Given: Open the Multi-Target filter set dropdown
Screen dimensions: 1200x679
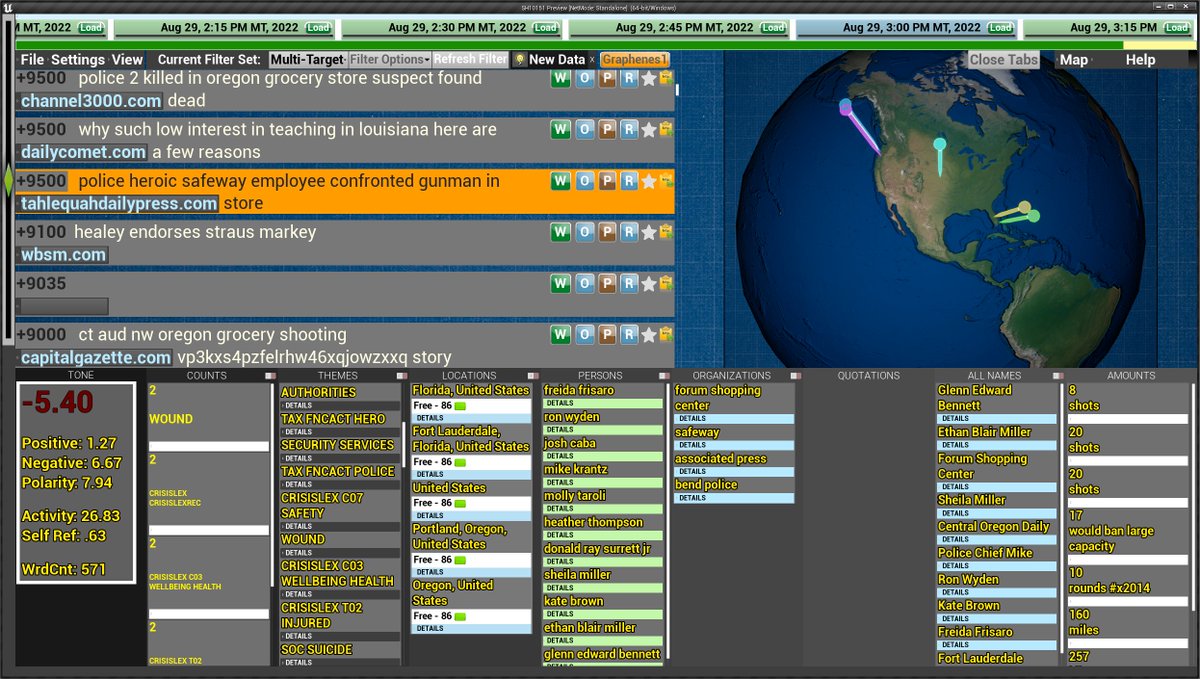Looking at the screenshot, I should (x=307, y=60).
